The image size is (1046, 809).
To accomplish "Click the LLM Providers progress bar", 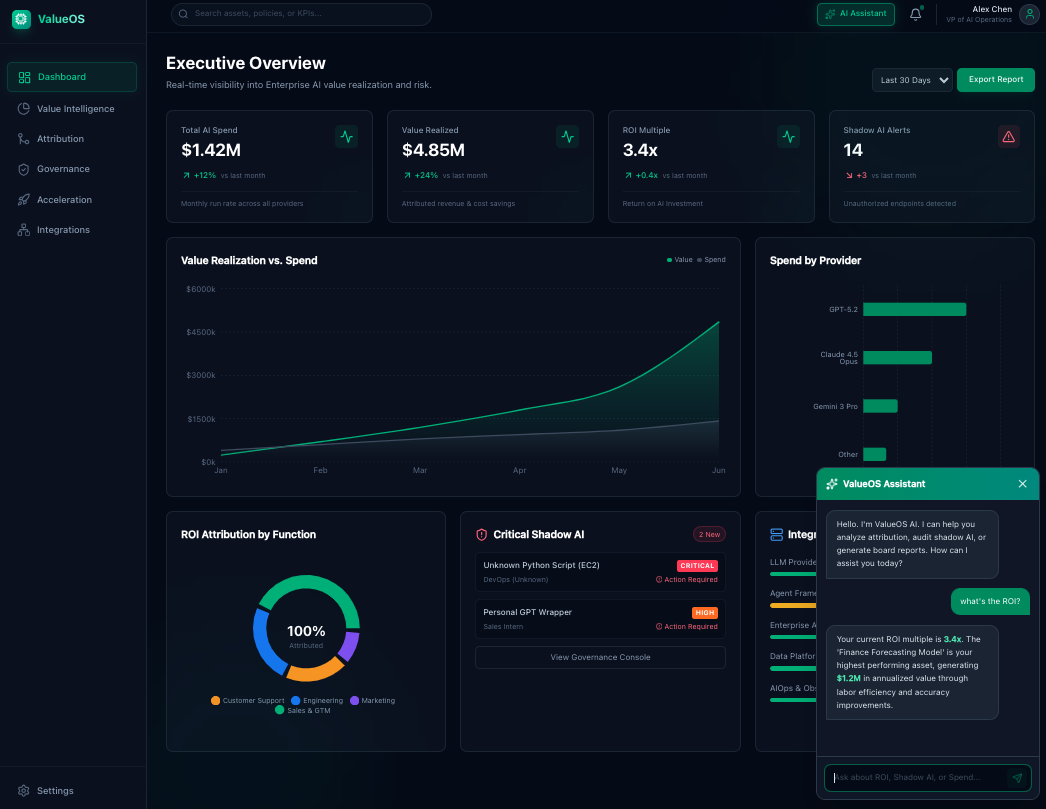I will tap(793, 574).
